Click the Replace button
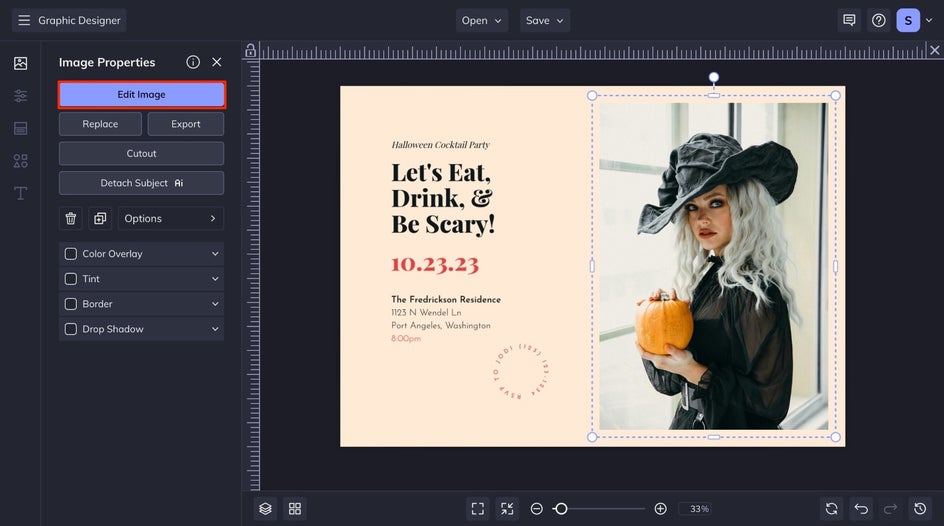944x526 pixels. click(101, 124)
